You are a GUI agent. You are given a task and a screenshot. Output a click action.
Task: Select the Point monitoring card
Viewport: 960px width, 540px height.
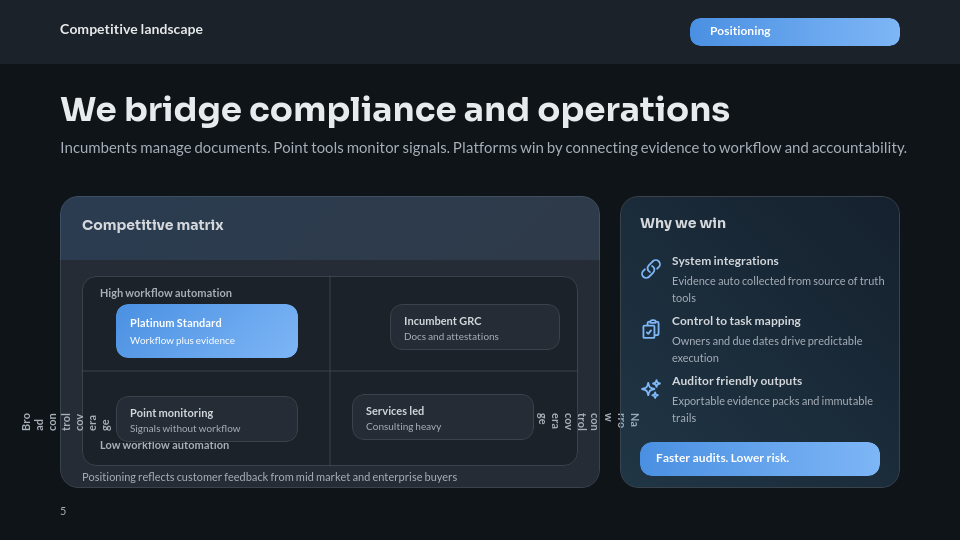click(x=207, y=419)
